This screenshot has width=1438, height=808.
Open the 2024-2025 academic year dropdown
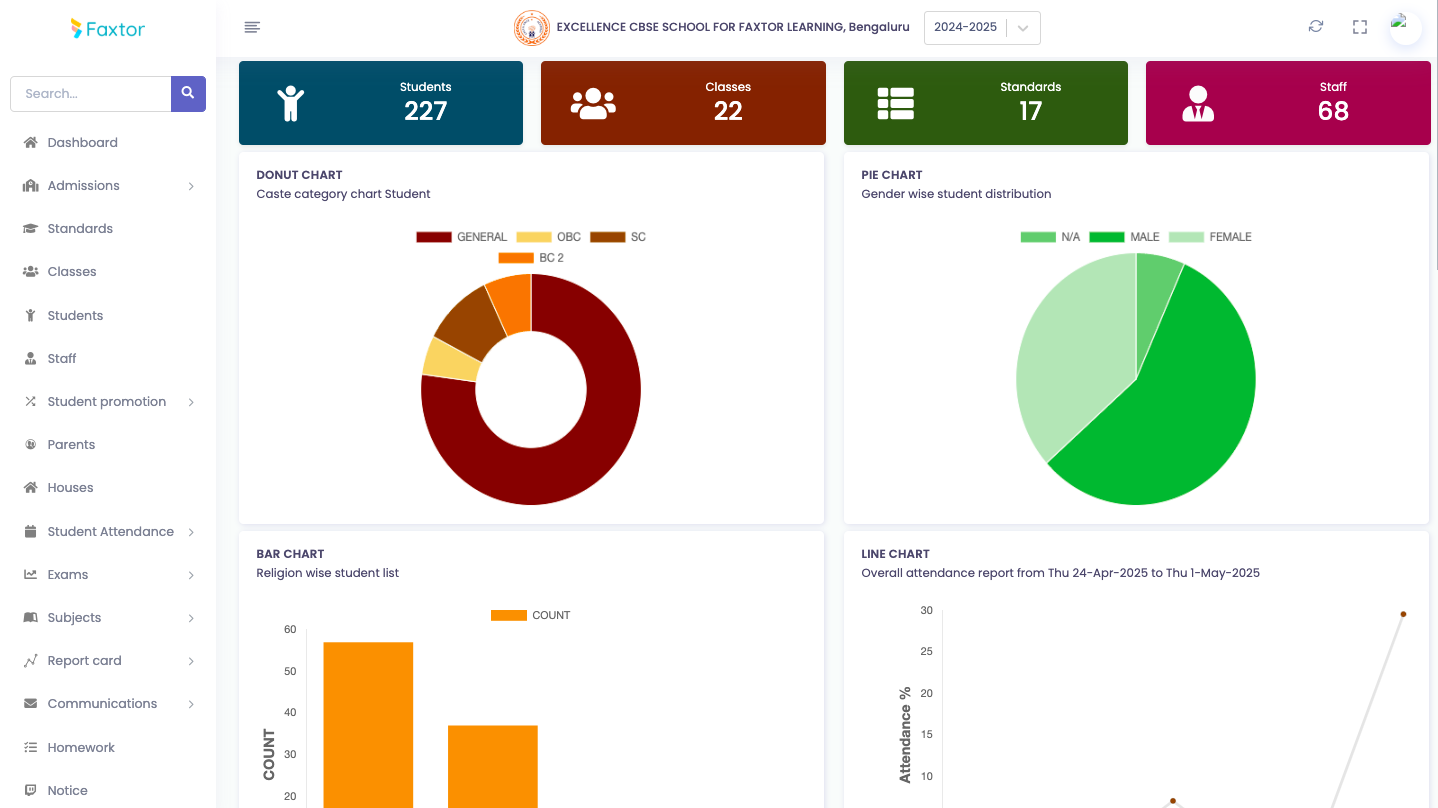coord(981,28)
